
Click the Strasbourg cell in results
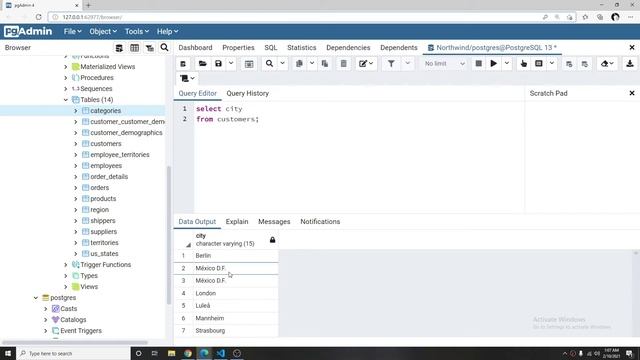coord(236,331)
